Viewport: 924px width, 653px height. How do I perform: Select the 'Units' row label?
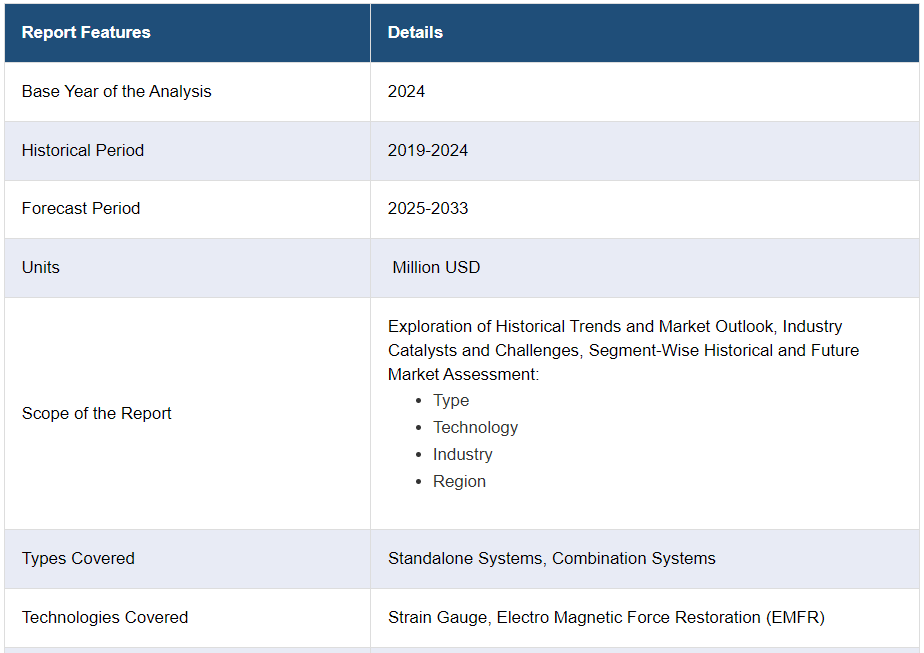pos(41,267)
